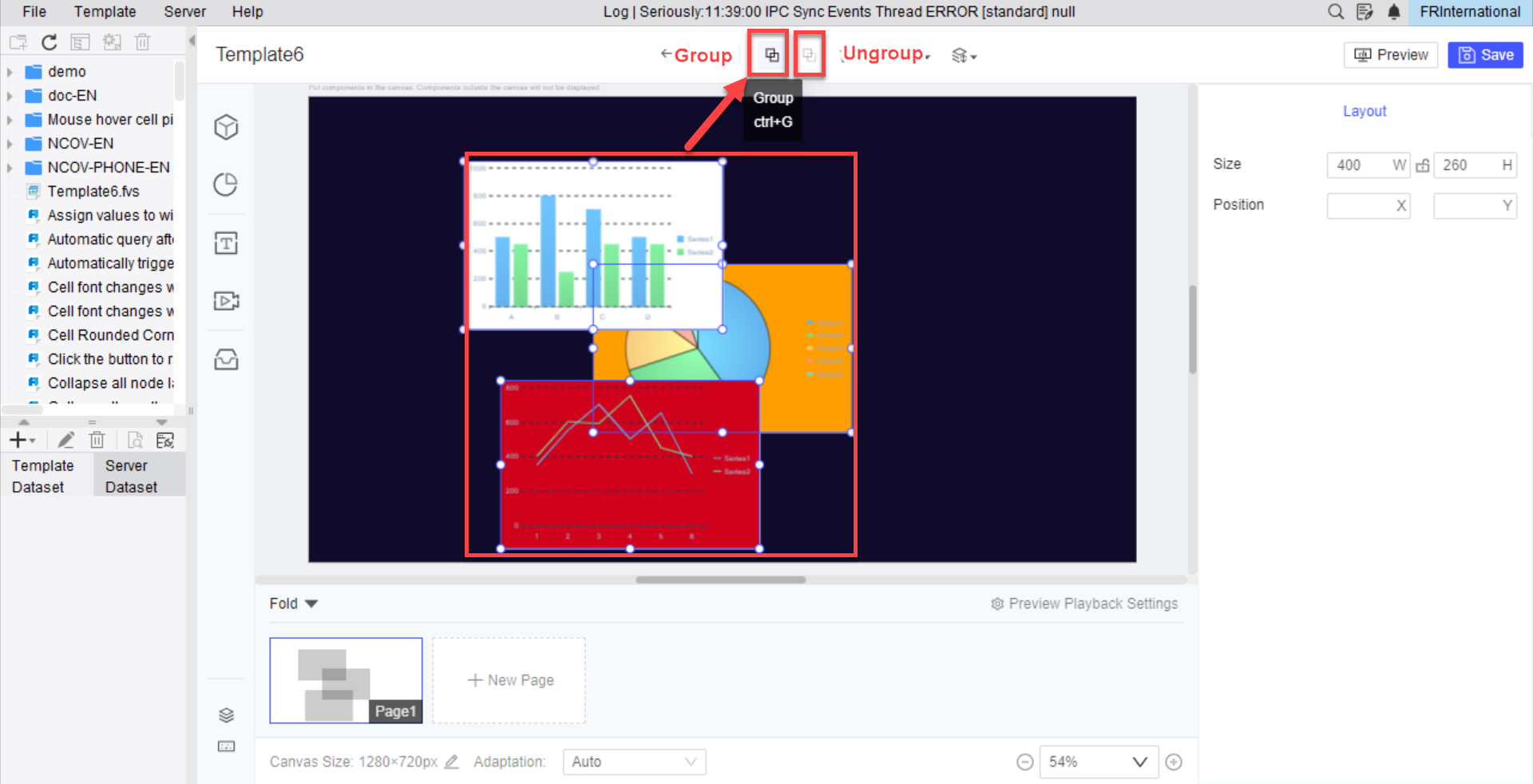Toggle the aspect ratio lock between W and H
Image resolution: width=1533 pixels, height=784 pixels.
point(1423,165)
